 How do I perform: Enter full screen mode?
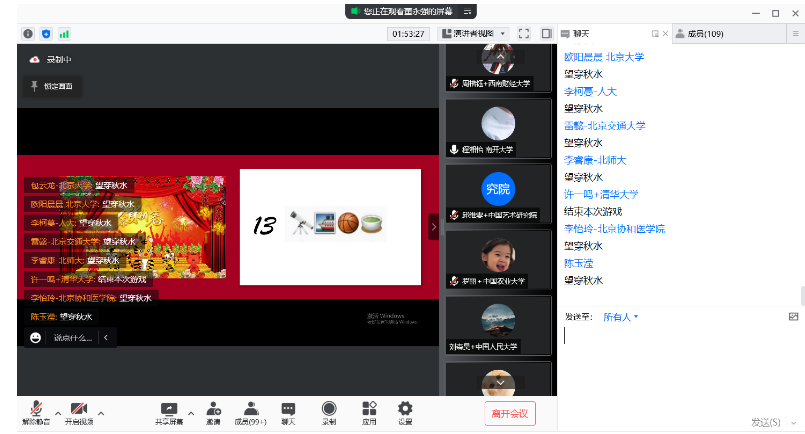[524, 34]
